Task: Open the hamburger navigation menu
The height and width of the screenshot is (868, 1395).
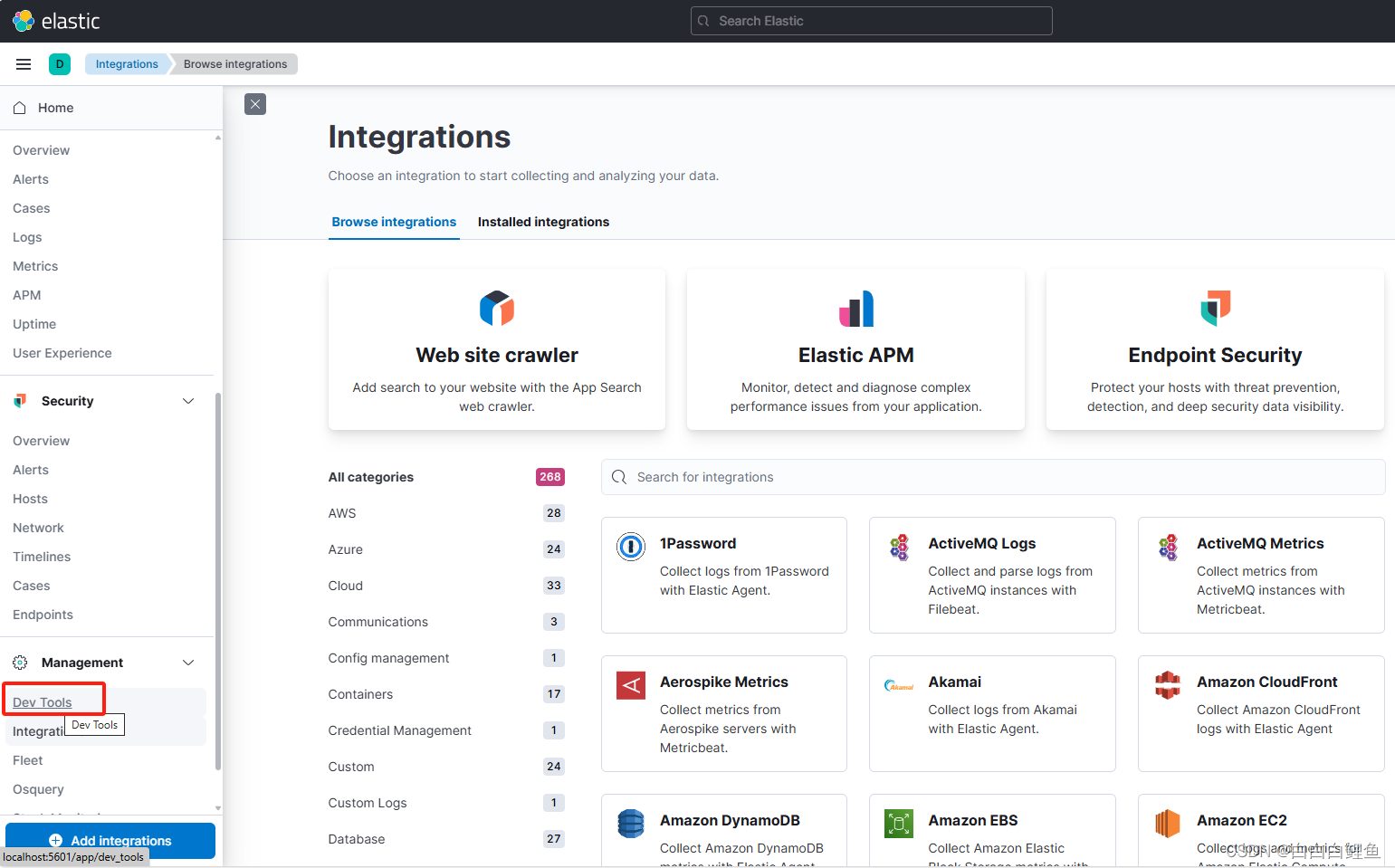Action: [x=23, y=63]
